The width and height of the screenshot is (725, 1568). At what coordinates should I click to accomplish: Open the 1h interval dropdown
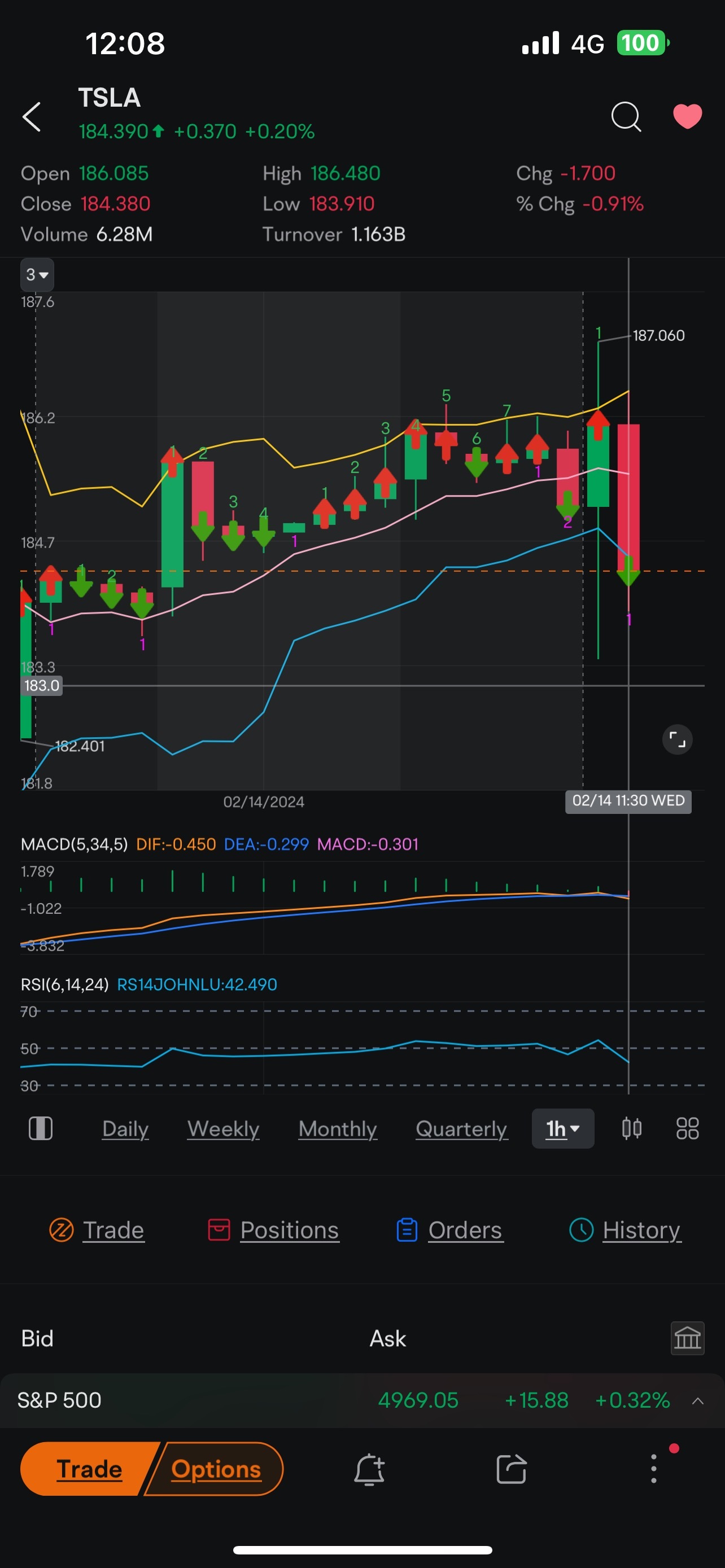tap(562, 1128)
